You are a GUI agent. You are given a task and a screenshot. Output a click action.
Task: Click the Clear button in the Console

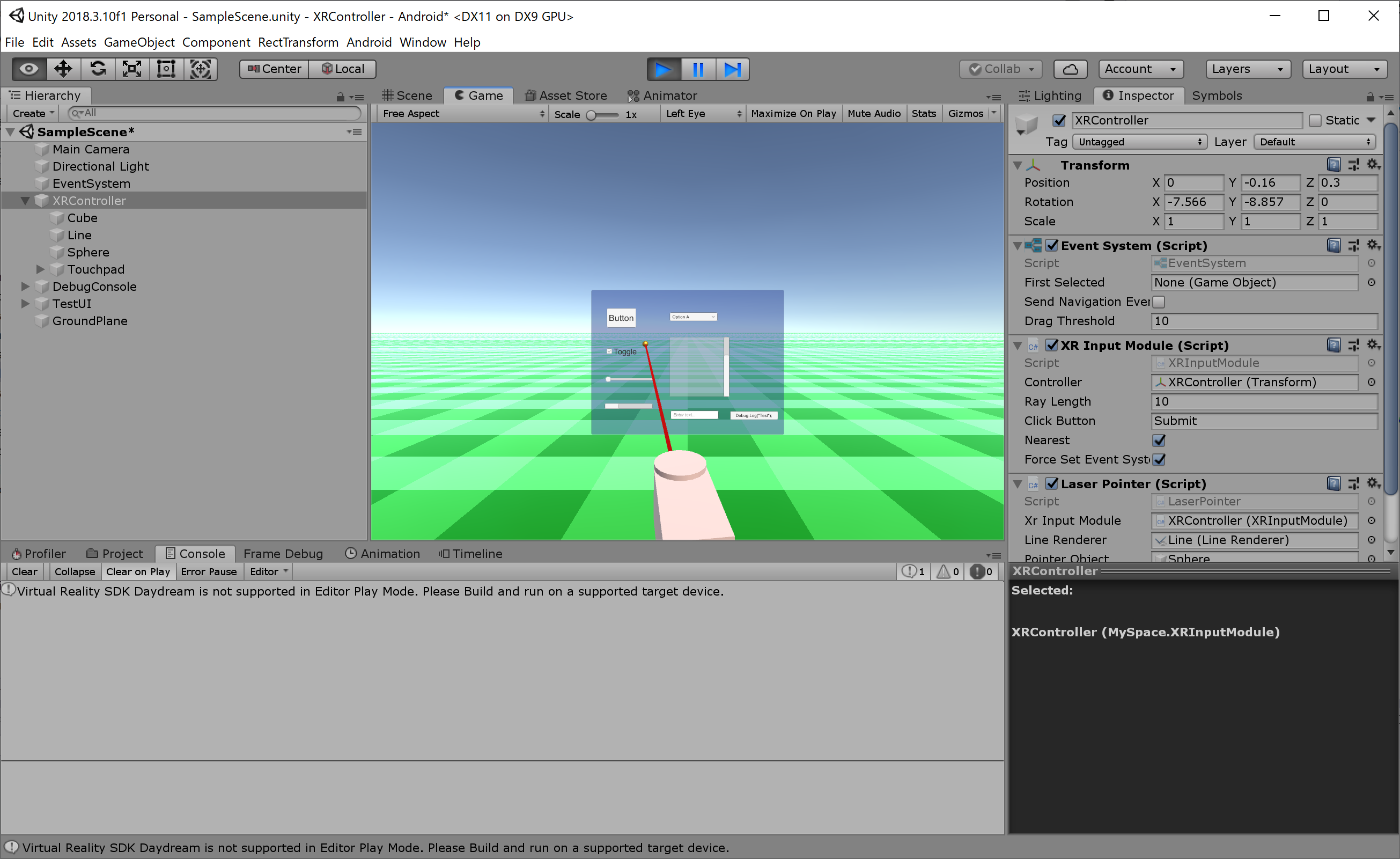point(25,571)
